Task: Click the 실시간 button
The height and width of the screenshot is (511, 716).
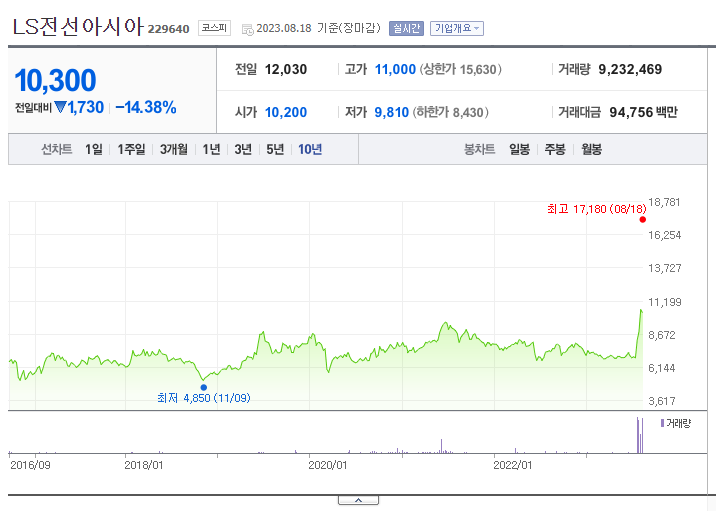Action: point(406,28)
